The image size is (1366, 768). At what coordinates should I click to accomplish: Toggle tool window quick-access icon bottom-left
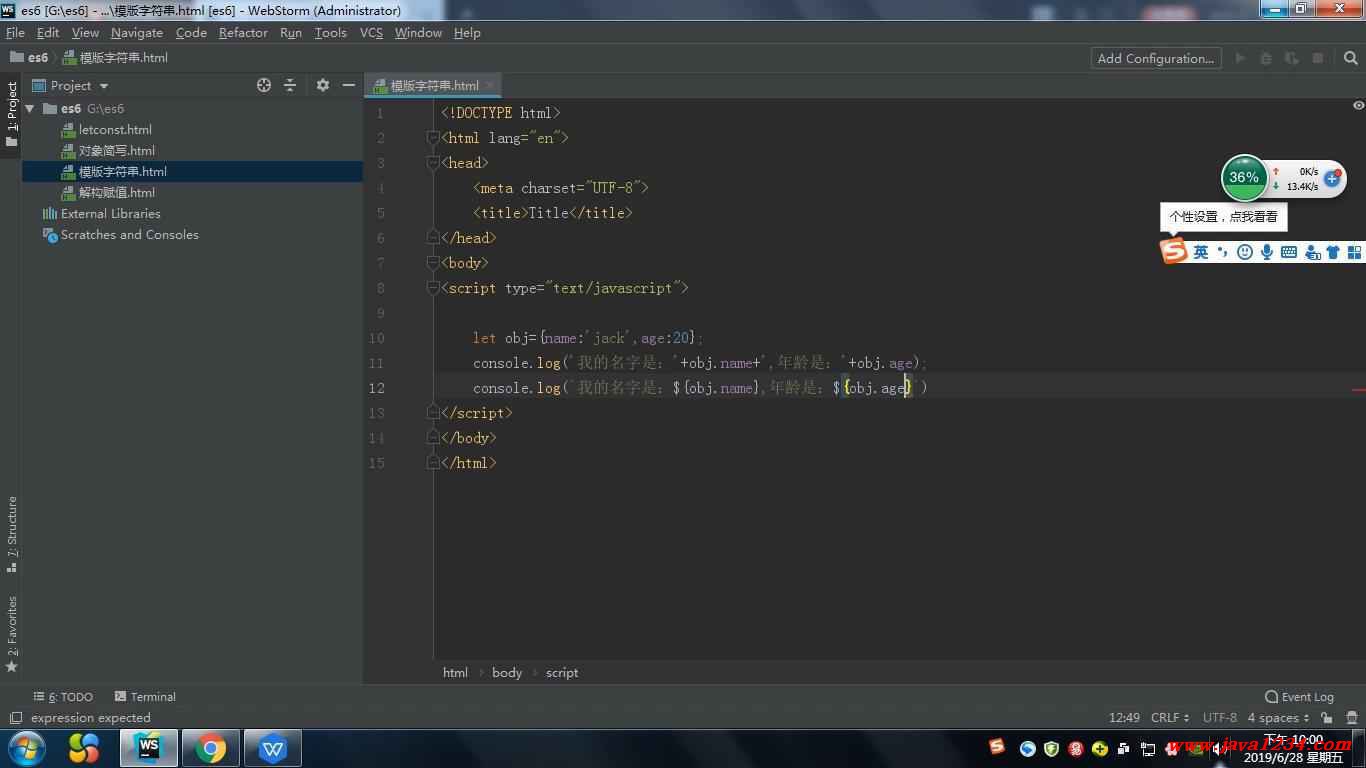pyautogui.click(x=15, y=718)
